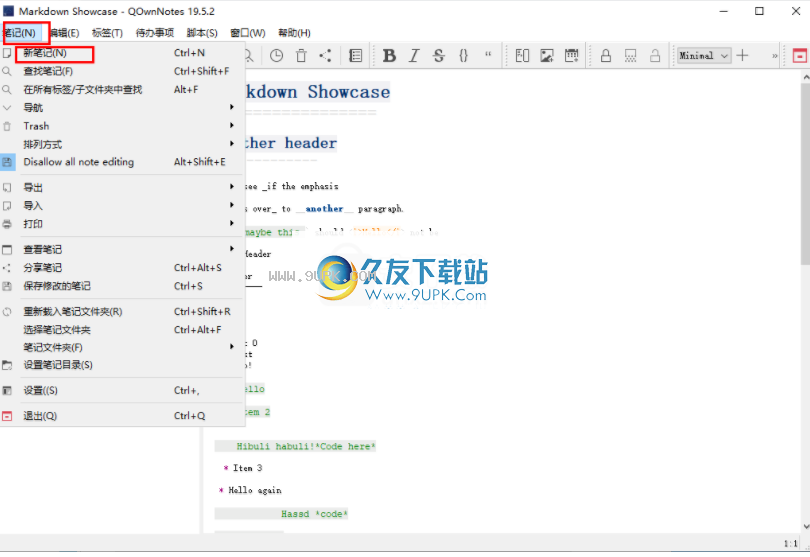Click the checklist toolbar icon

pos(355,56)
